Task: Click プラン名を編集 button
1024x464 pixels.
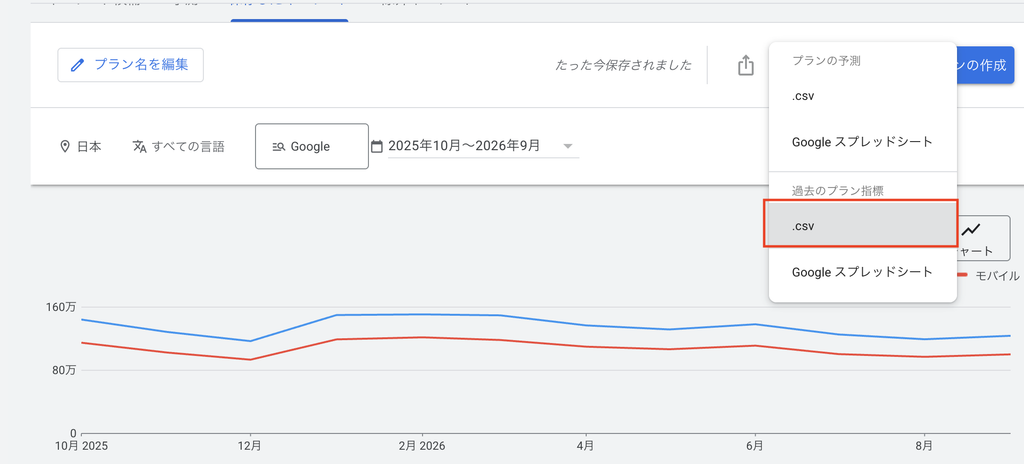Action: tap(131, 65)
